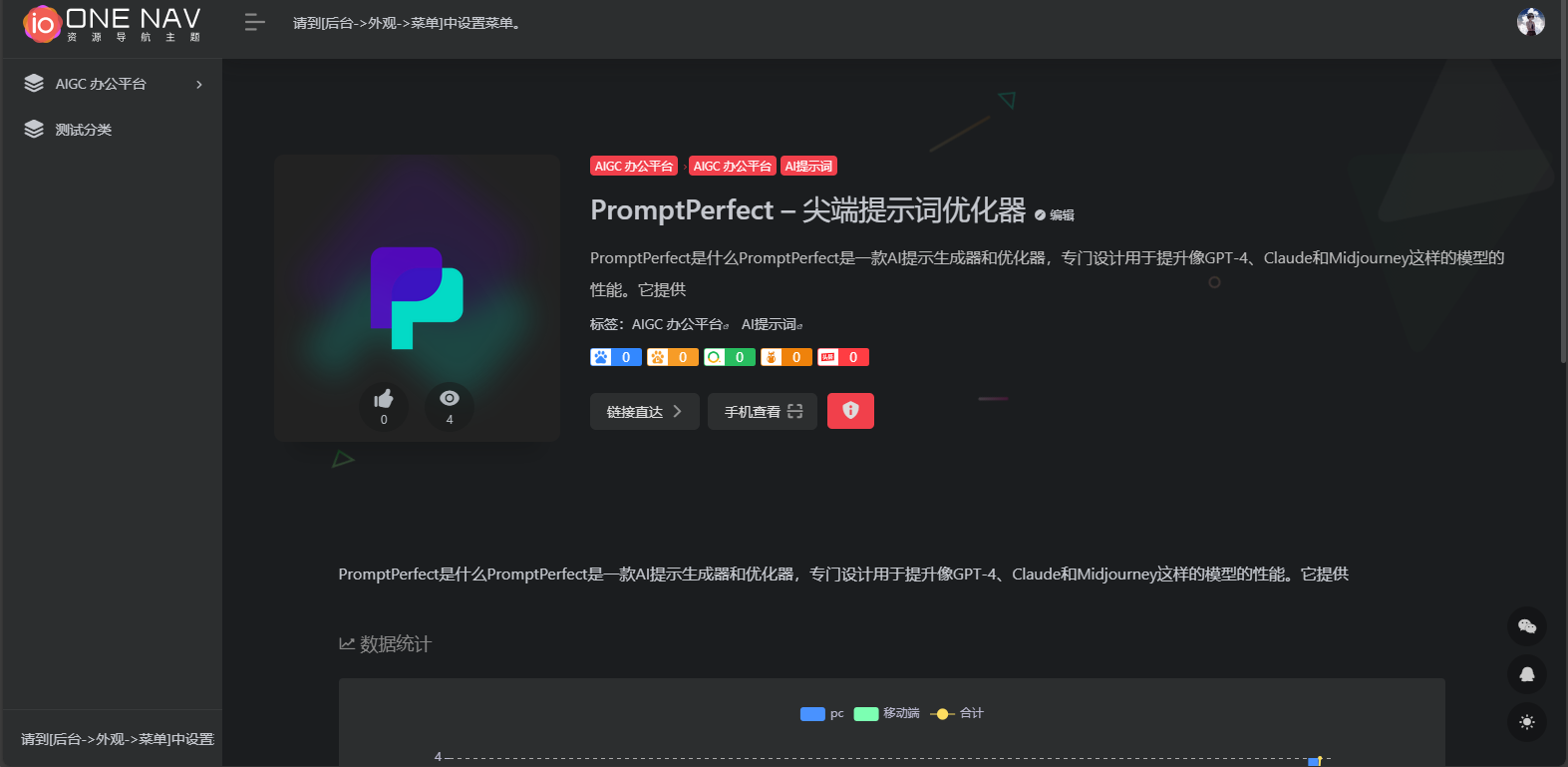Toggle light mode with sun icon

coord(1527,722)
